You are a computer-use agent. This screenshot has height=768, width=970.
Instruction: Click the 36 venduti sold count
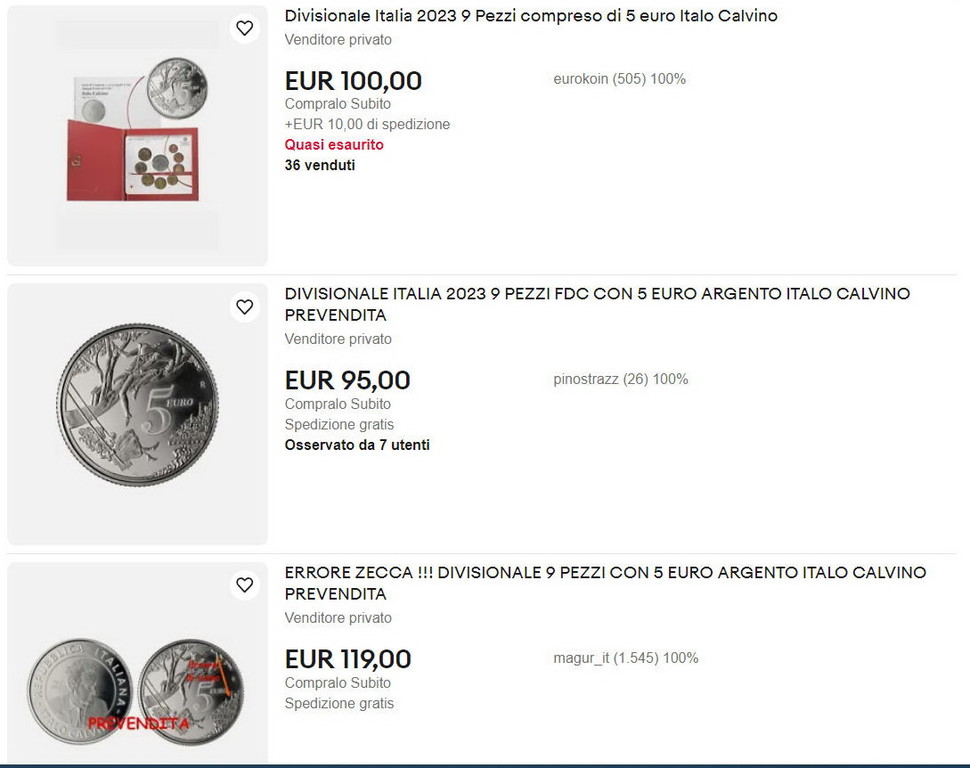tap(320, 165)
